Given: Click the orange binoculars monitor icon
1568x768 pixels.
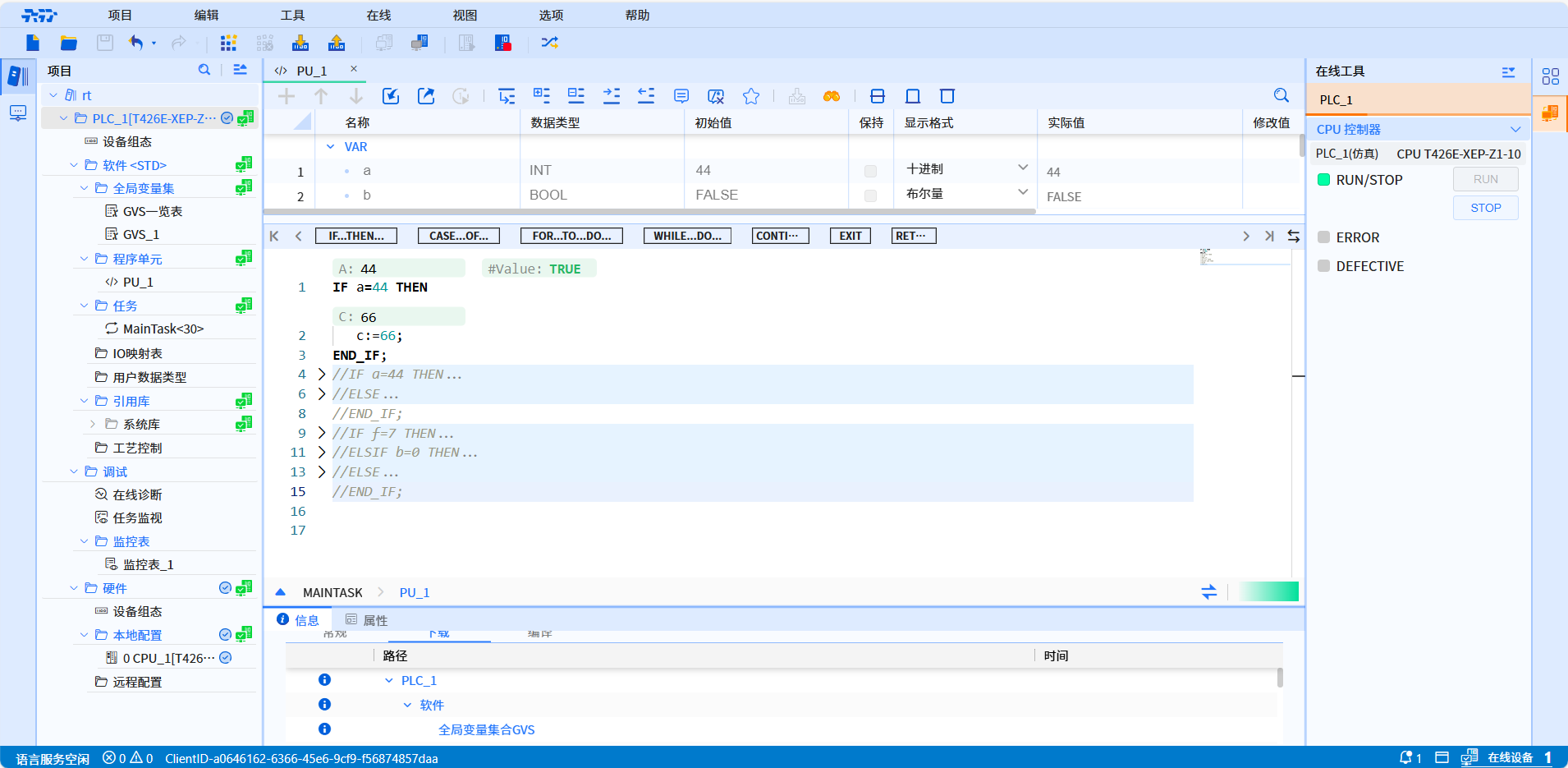Looking at the screenshot, I should 832,96.
